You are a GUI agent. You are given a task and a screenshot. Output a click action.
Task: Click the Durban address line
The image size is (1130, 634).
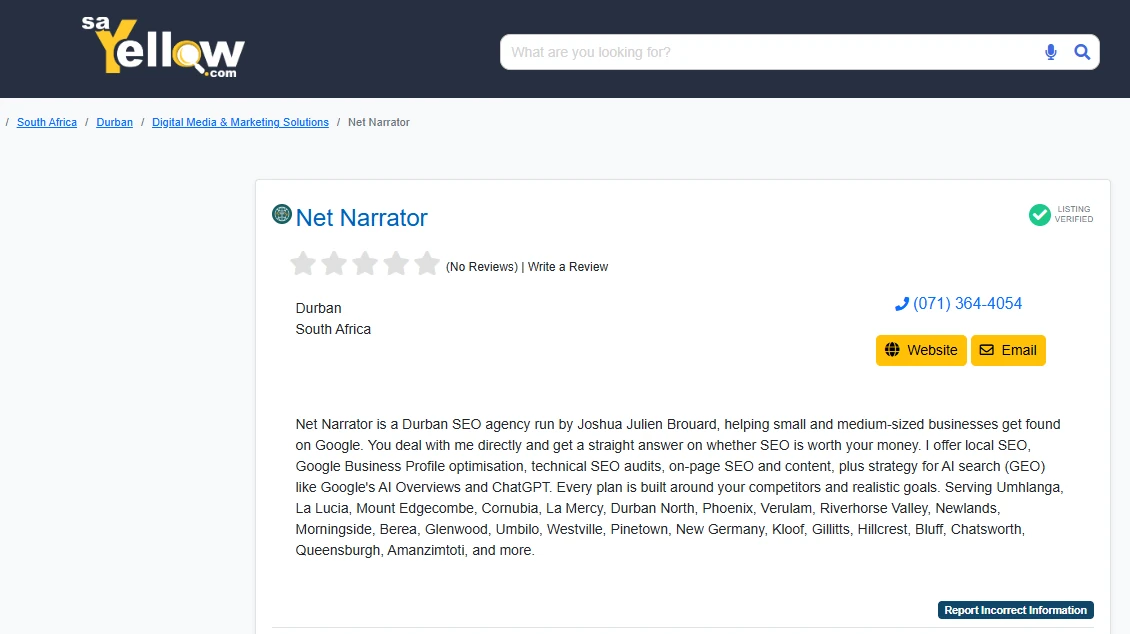[x=319, y=308]
